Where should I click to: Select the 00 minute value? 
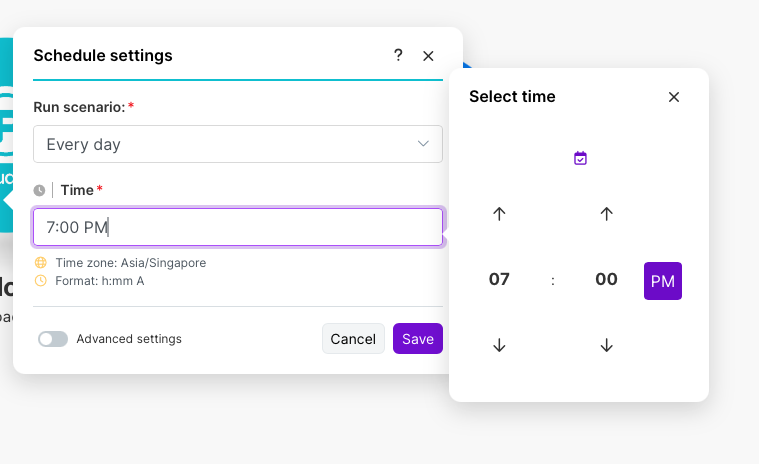click(x=606, y=279)
